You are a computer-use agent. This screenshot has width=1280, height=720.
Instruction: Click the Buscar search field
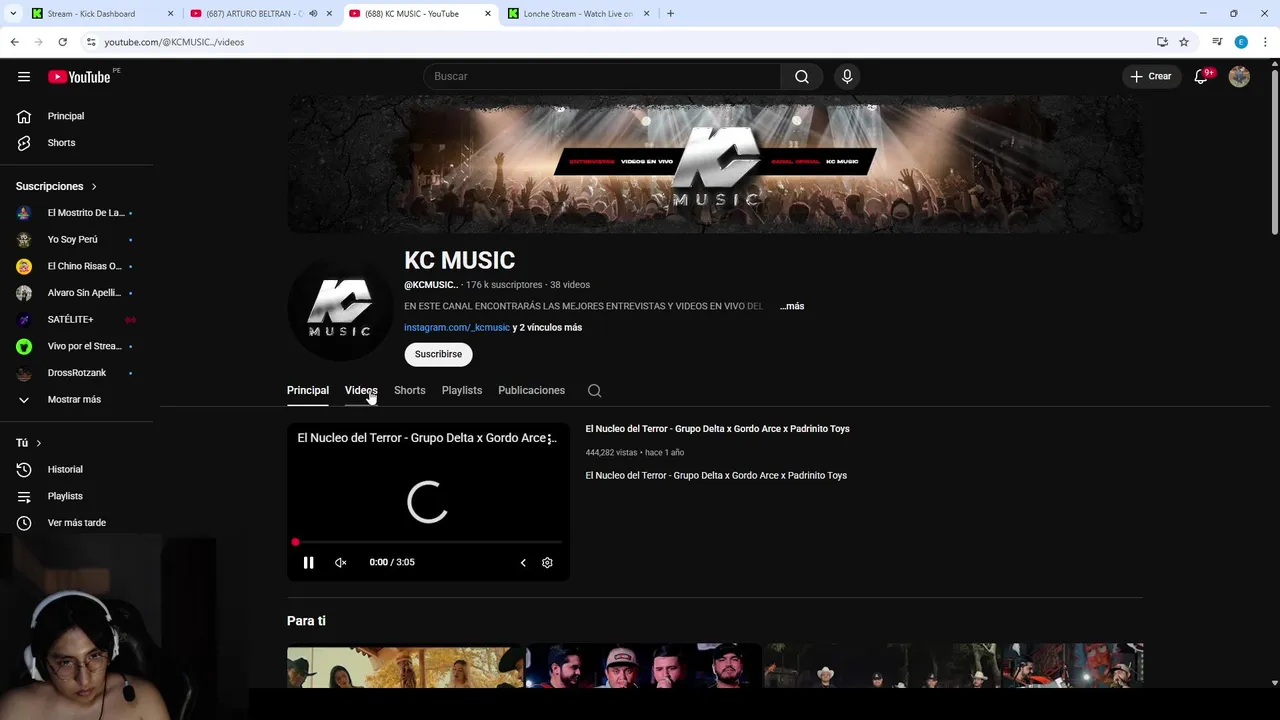602,77
